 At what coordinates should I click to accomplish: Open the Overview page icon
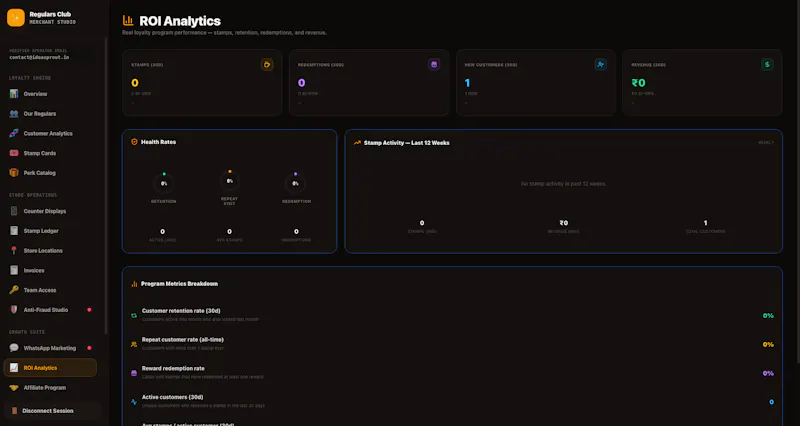14,94
